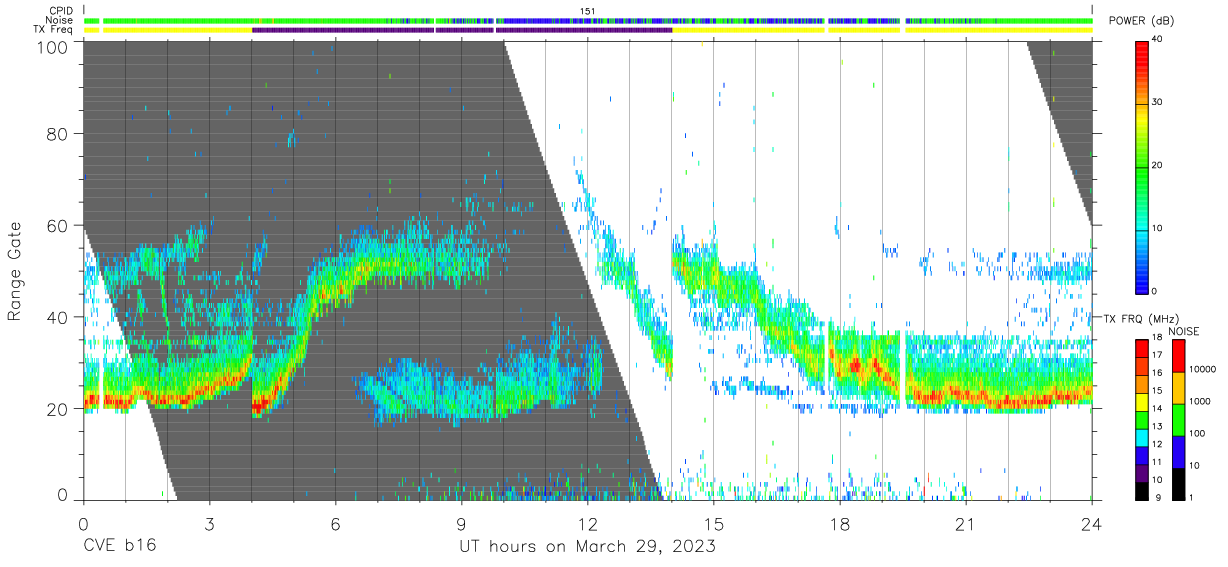Select the 10 label on the NOISE legend
This screenshot has height=567, width=1228.
coord(1194,465)
